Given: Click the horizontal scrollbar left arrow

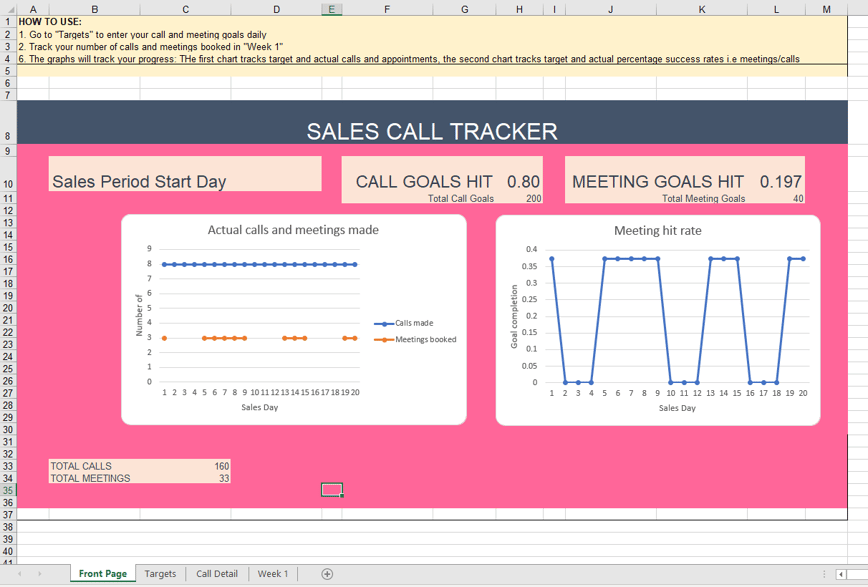Looking at the screenshot, I should coord(840,574).
